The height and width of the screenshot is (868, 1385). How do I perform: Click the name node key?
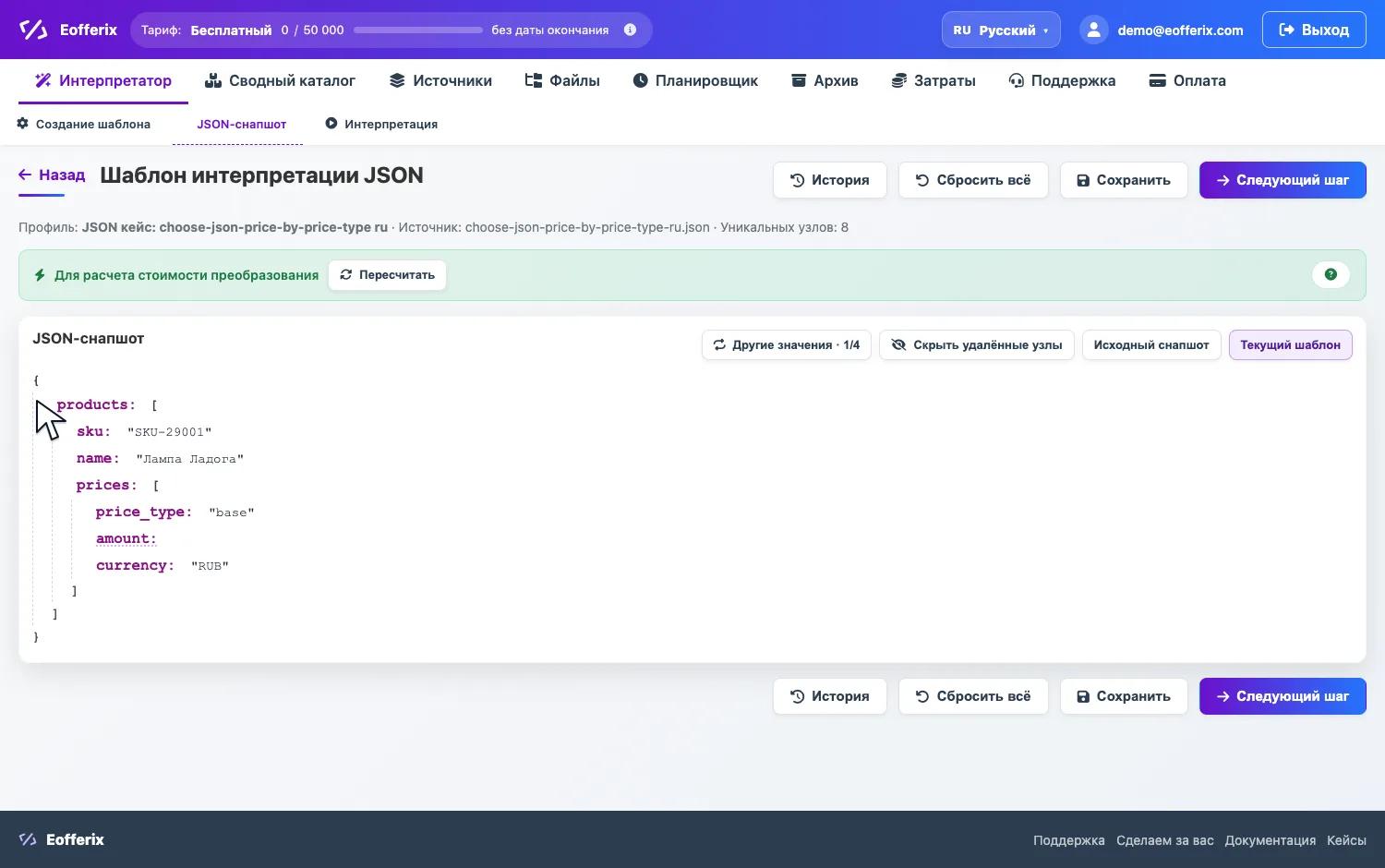point(98,458)
